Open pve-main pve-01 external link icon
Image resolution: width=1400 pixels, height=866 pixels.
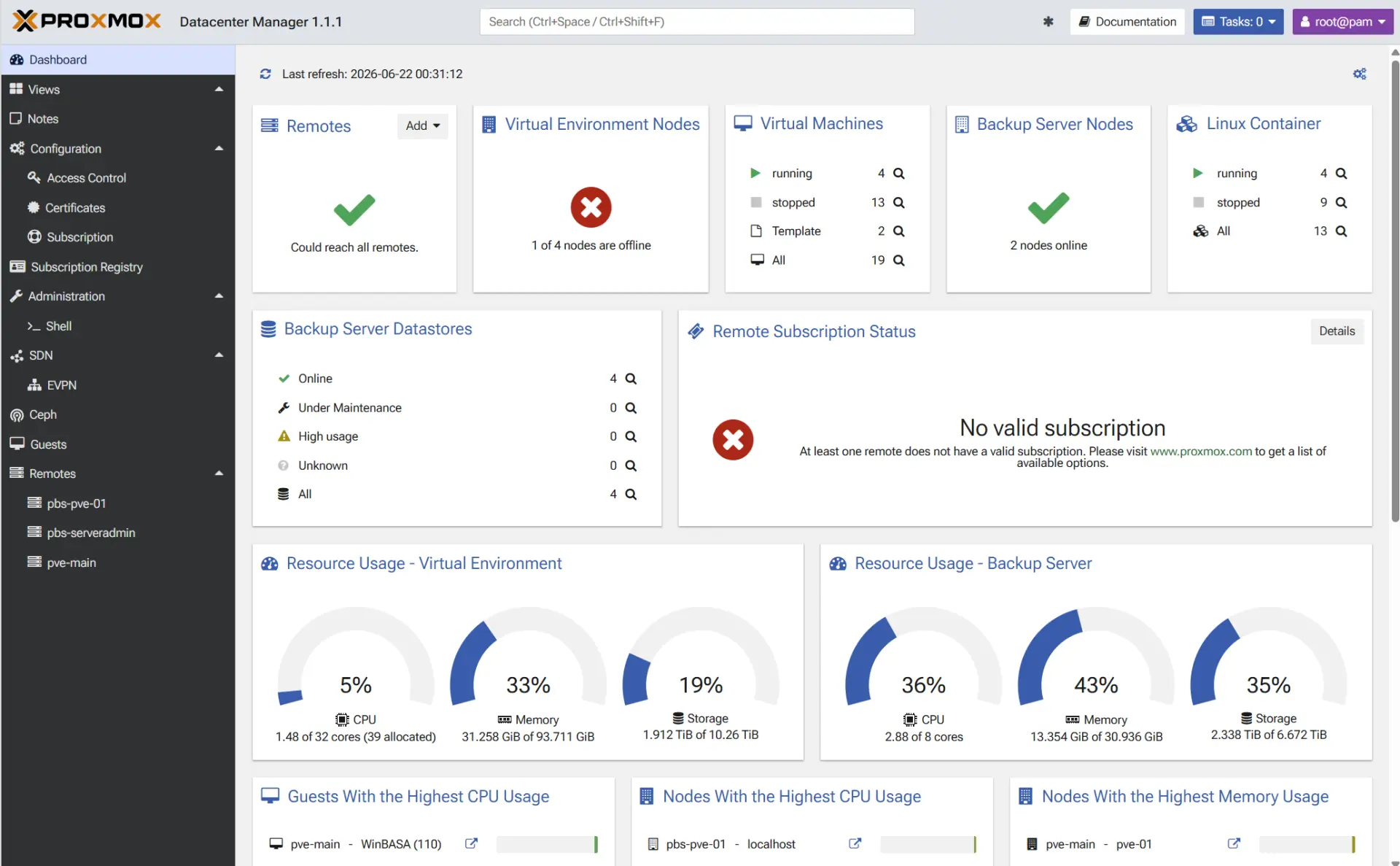(x=1234, y=843)
